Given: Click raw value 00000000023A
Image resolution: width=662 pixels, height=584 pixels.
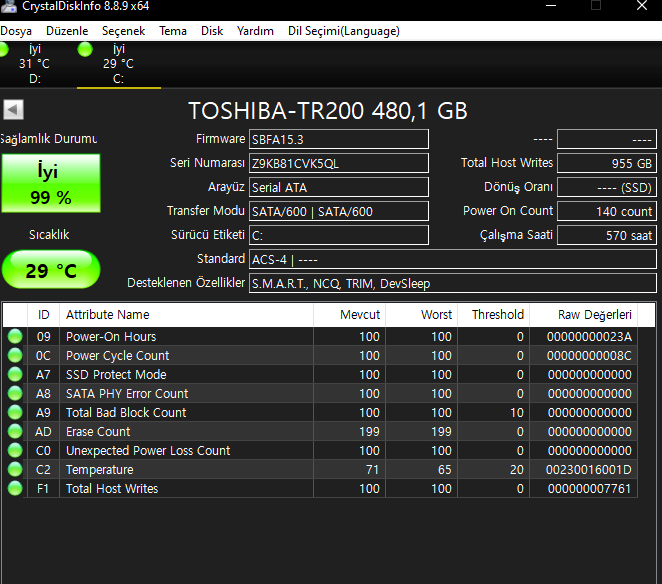Looking at the screenshot, I should [589, 337].
